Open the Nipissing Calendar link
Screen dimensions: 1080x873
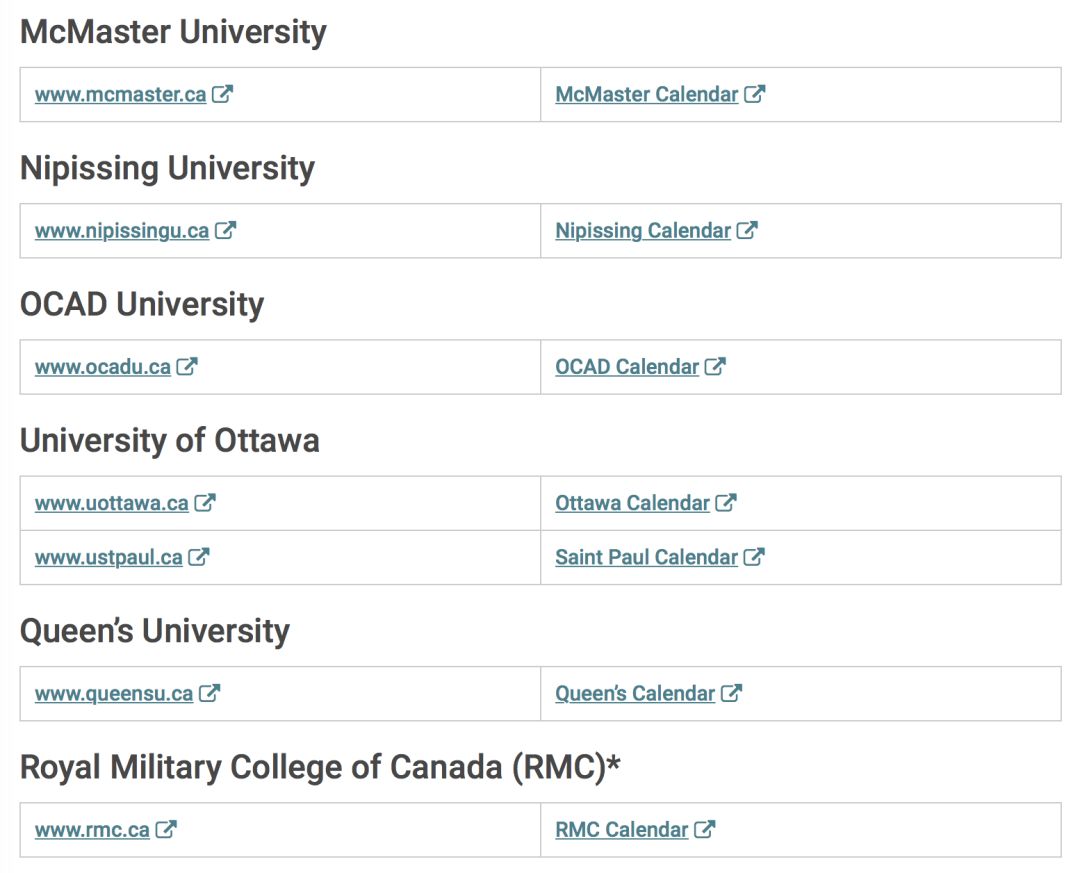643,231
